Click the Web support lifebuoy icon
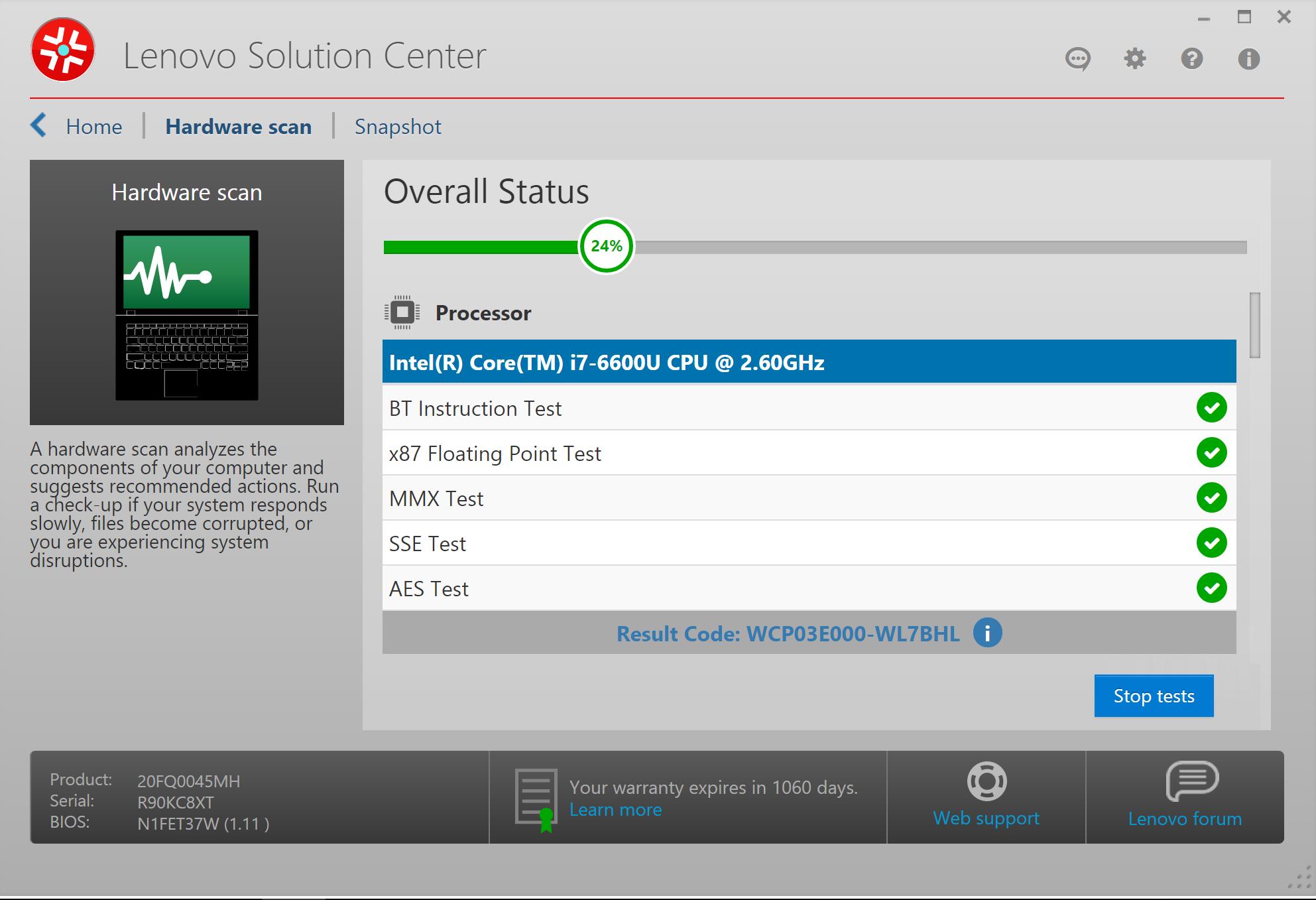 pyautogui.click(x=987, y=781)
